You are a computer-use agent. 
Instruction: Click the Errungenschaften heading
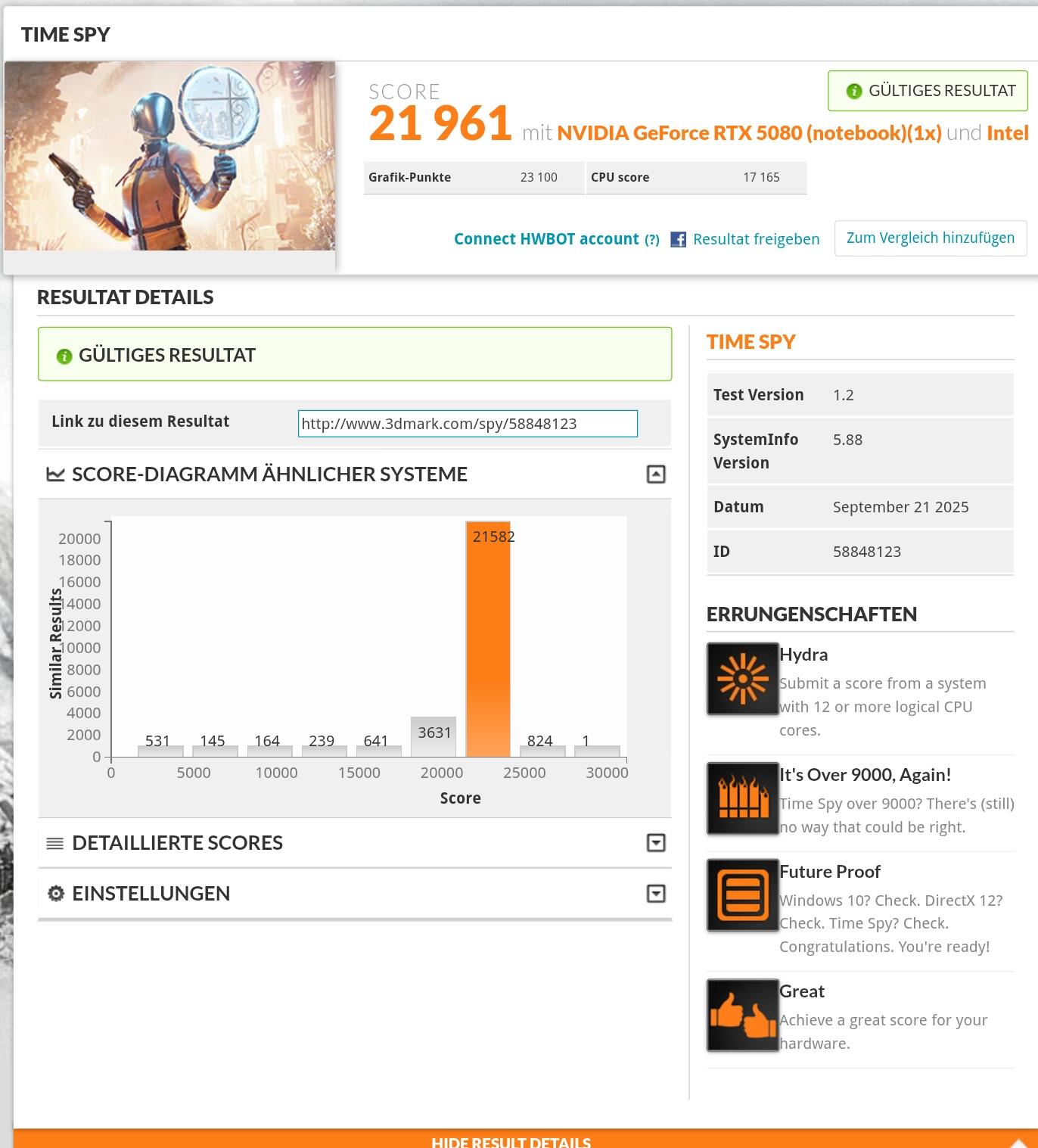pyautogui.click(x=812, y=614)
